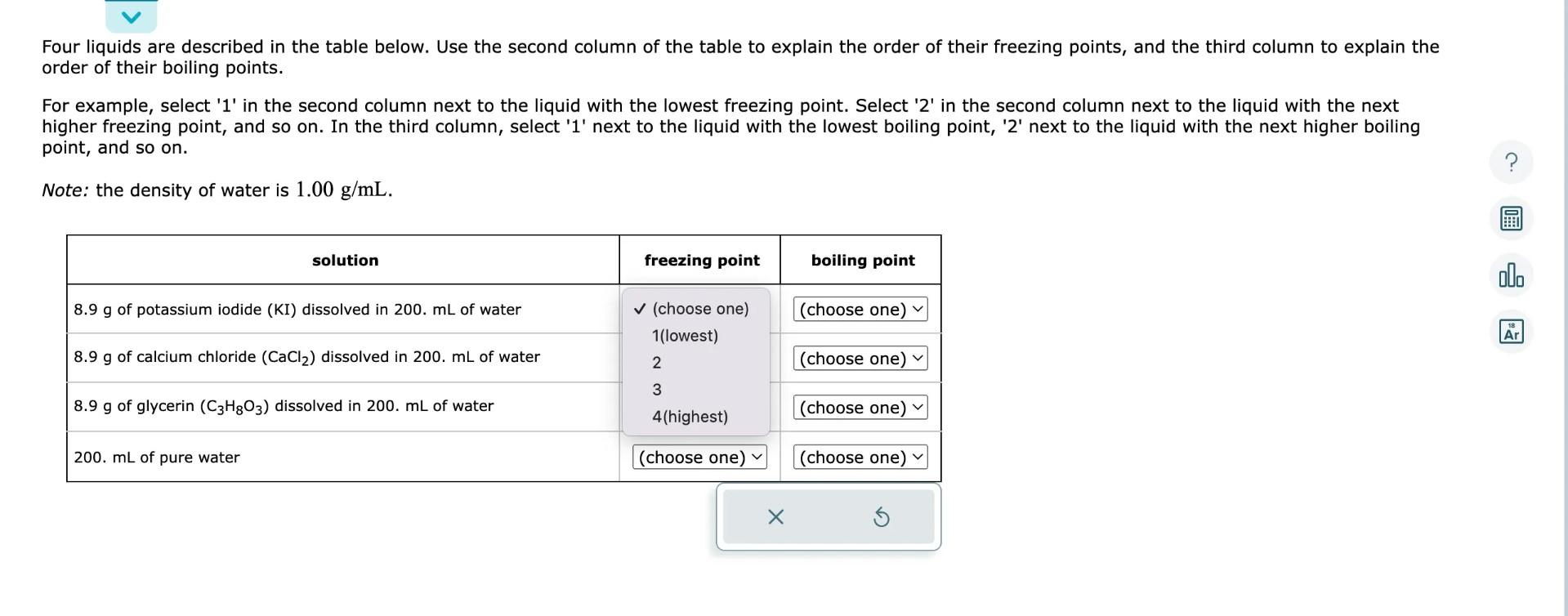
Task: Open freezing point dropdown for pure water
Action: (x=698, y=457)
